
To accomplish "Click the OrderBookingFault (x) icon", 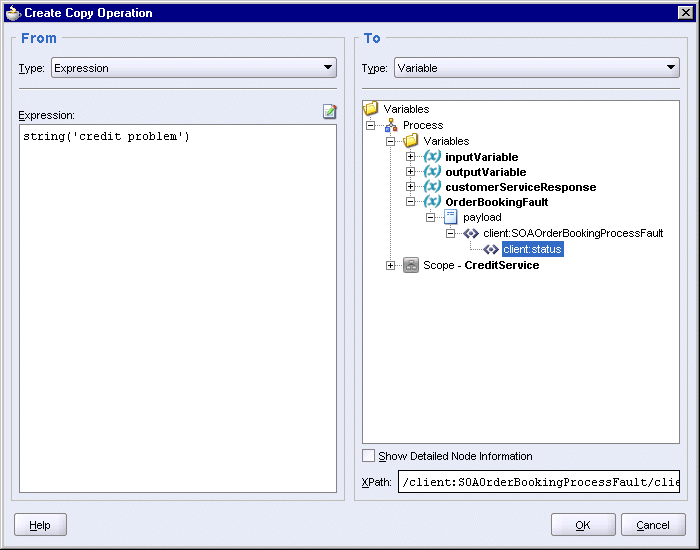I will click(x=432, y=202).
